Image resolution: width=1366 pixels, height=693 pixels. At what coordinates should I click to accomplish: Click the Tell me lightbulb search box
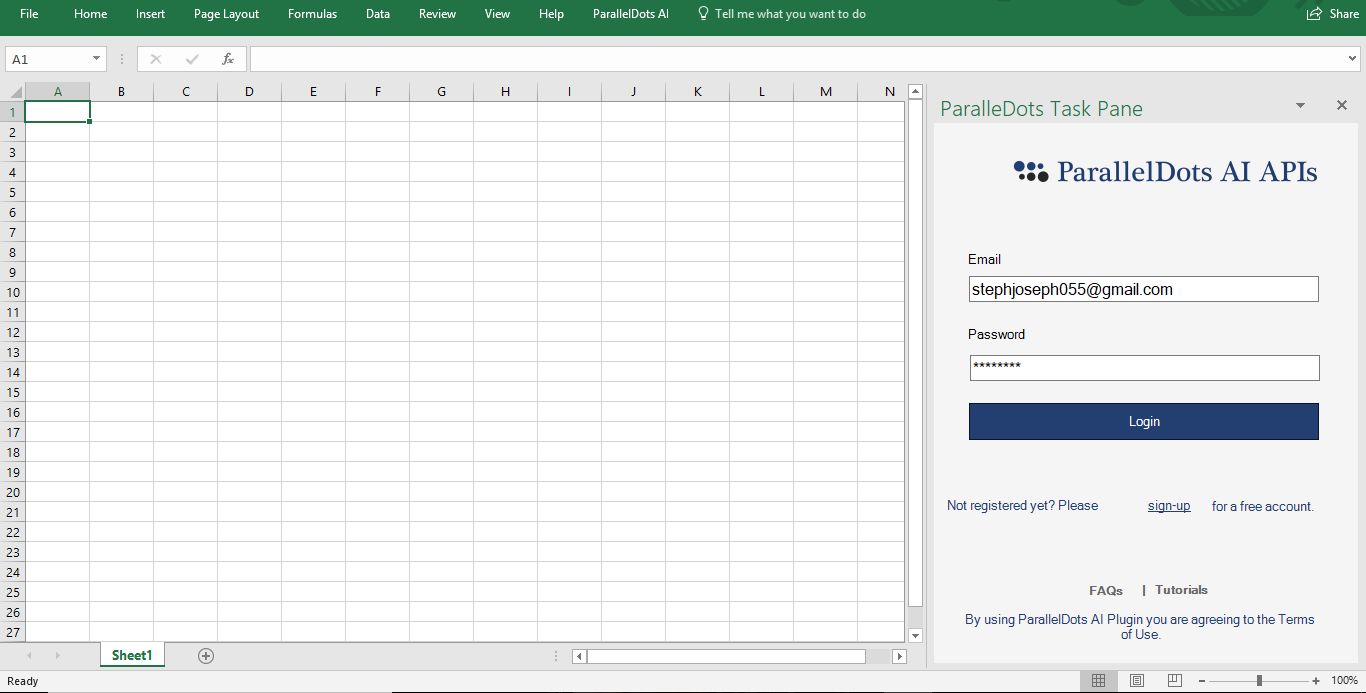782,14
